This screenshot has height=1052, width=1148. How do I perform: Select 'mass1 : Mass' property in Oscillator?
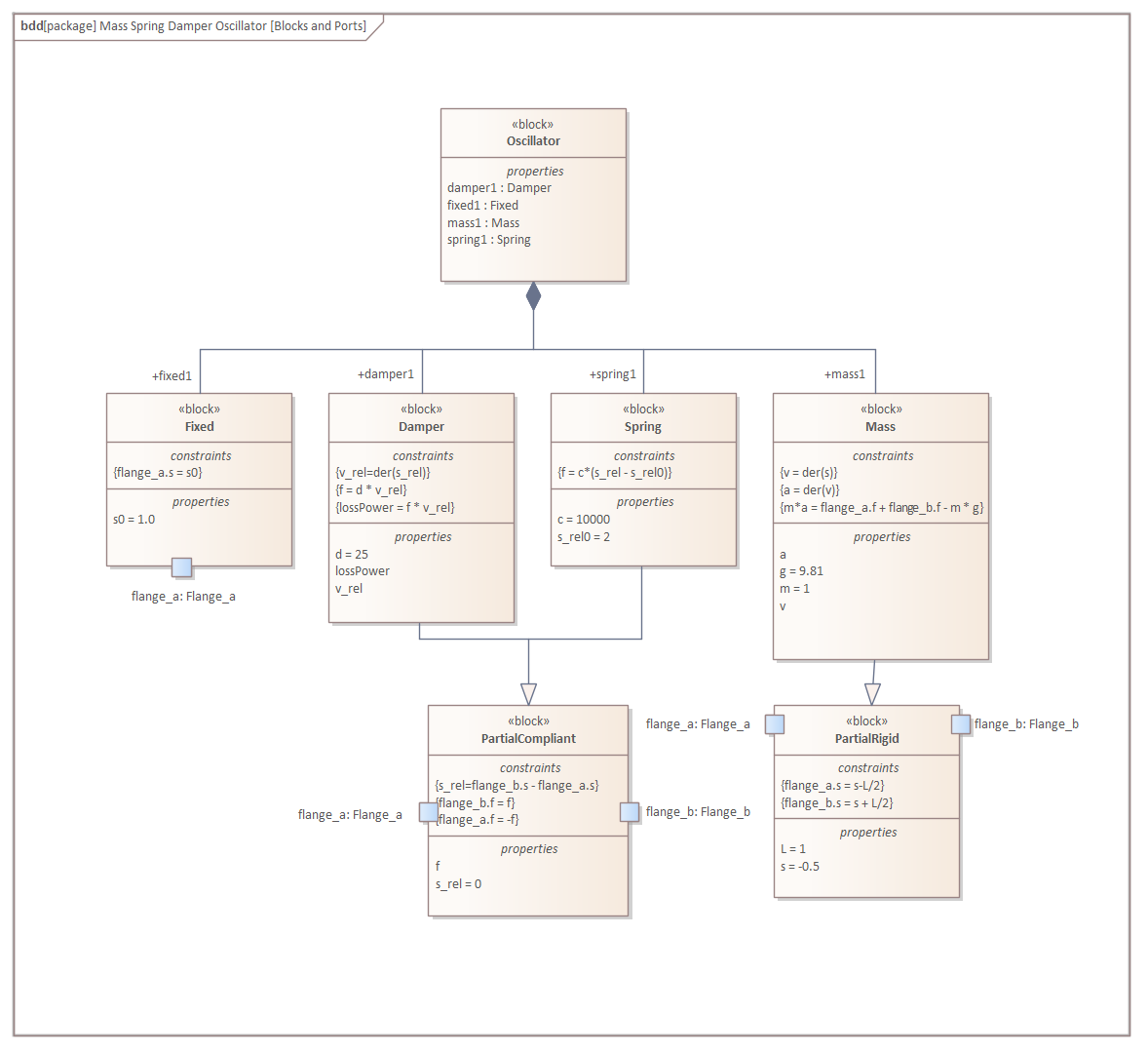point(483,223)
